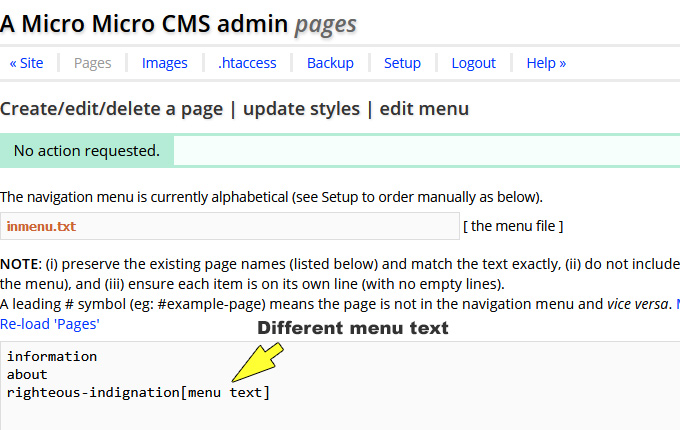The image size is (680, 430).
Task: Click the Logout link
Action: 473,63
